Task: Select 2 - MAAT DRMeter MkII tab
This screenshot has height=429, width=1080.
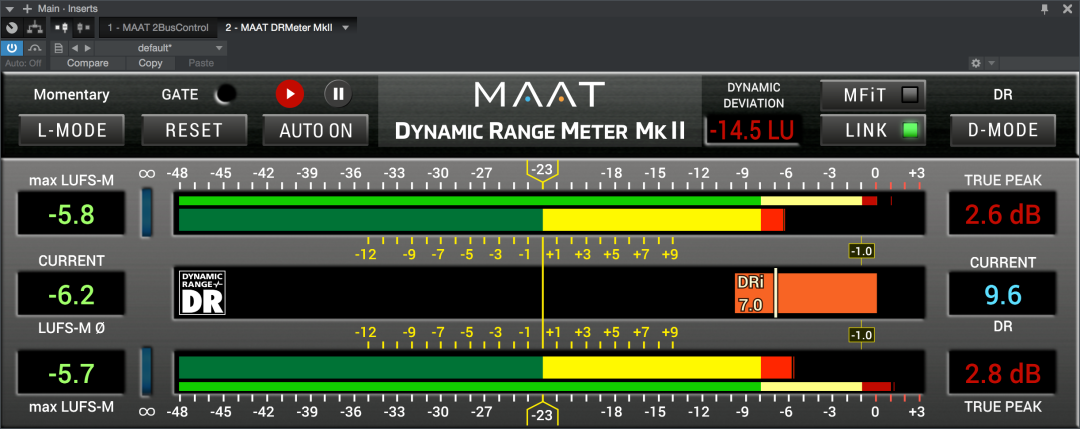Action: (x=280, y=28)
